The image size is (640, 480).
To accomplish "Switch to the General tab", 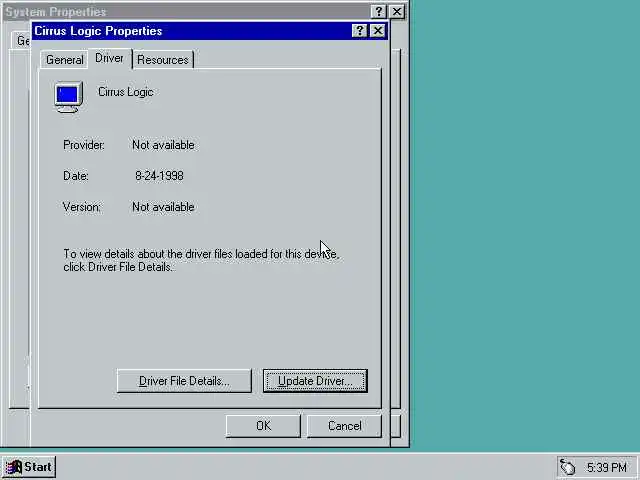I will [x=64, y=60].
